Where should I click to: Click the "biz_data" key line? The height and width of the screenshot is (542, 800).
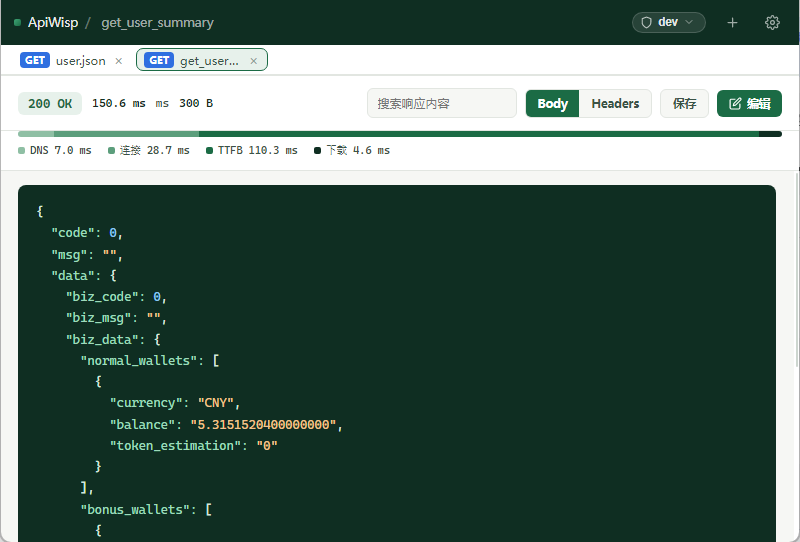tap(113, 339)
